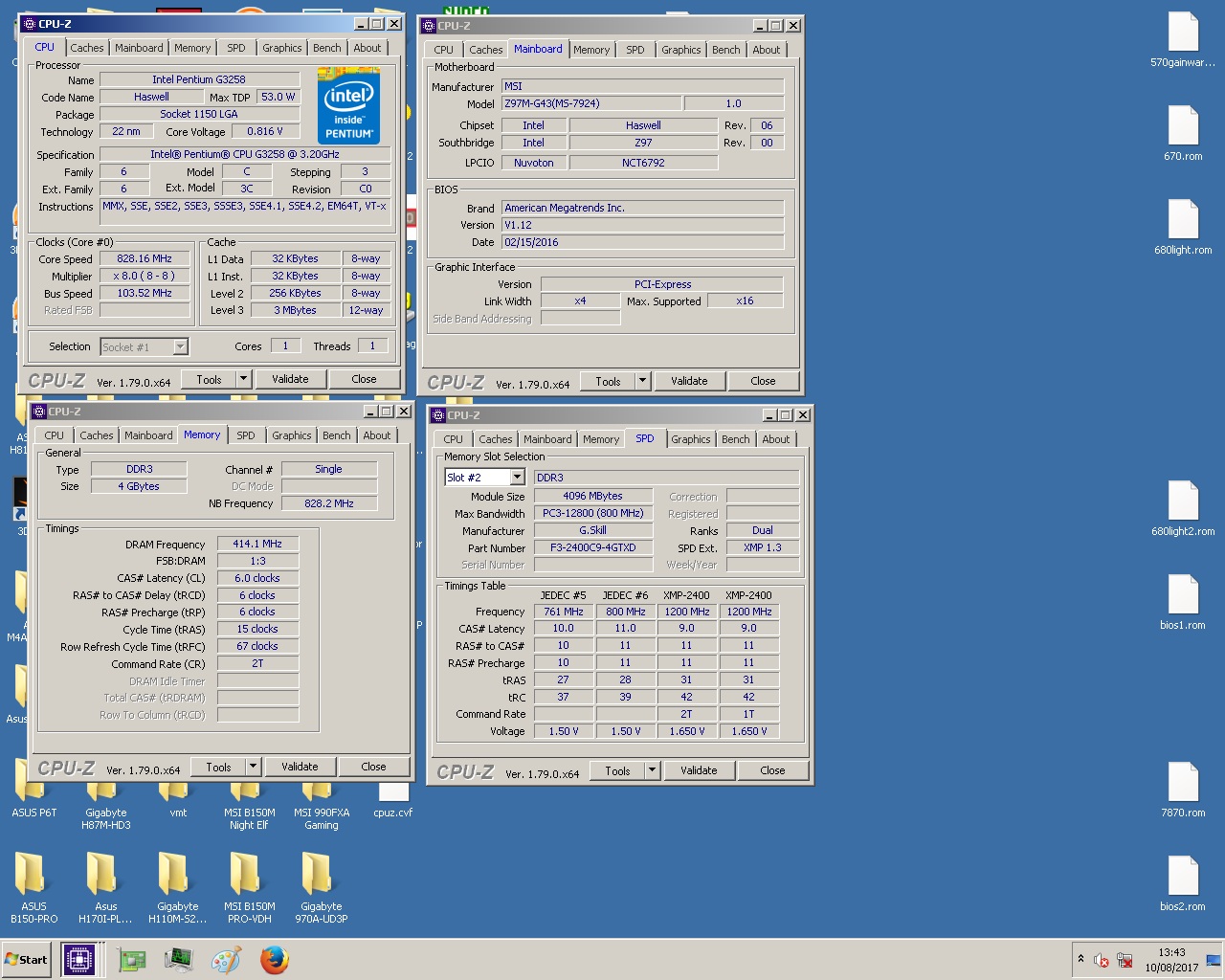
Task: Open Tools dropdown arrow in CPU window
Action: coord(243,379)
